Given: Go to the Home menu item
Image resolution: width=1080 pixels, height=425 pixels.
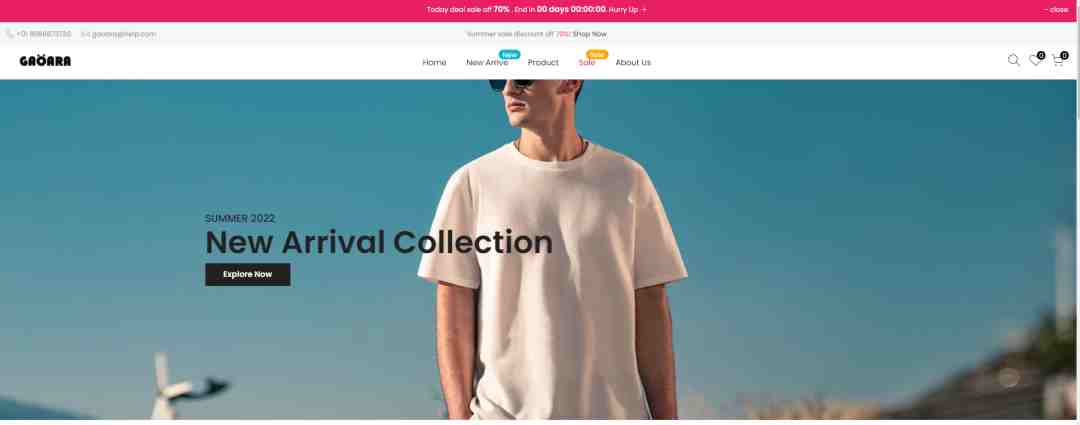Looking at the screenshot, I should [x=434, y=63].
